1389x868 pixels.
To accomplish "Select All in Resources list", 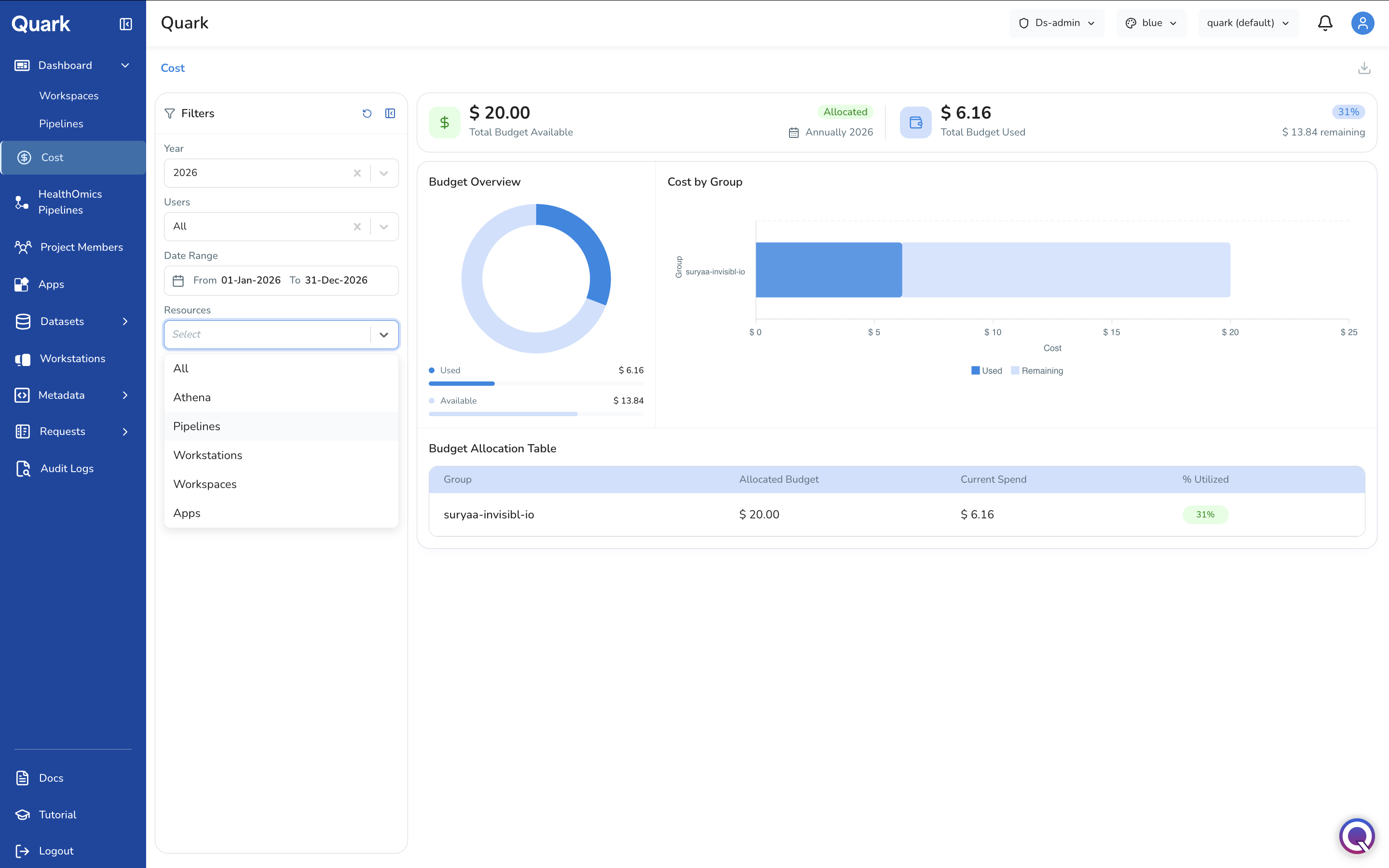I will [x=281, y=368].
